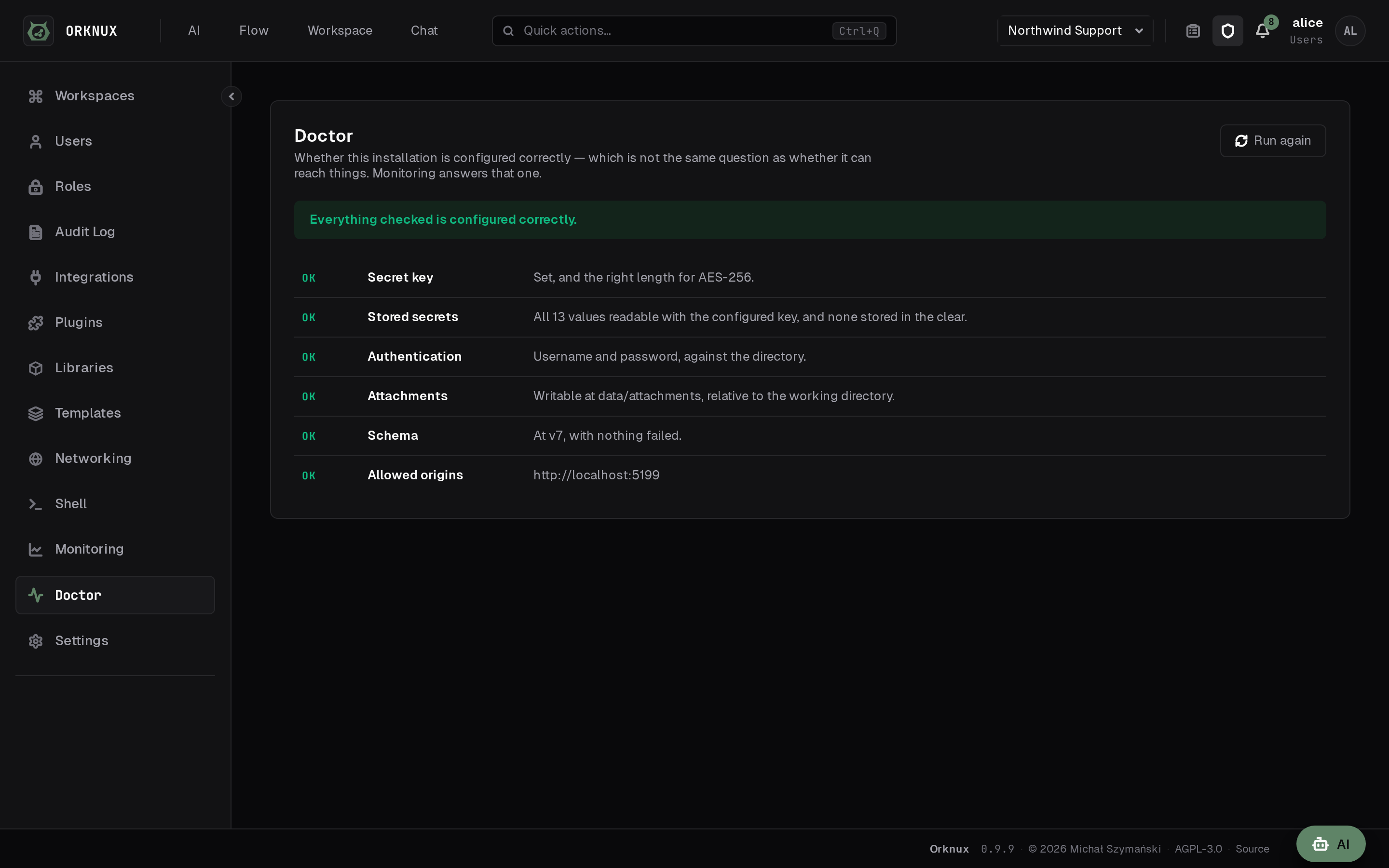Screen dimensions: 1389x868
Task: Open the Templates layers icon
Action: coord(36,413)
